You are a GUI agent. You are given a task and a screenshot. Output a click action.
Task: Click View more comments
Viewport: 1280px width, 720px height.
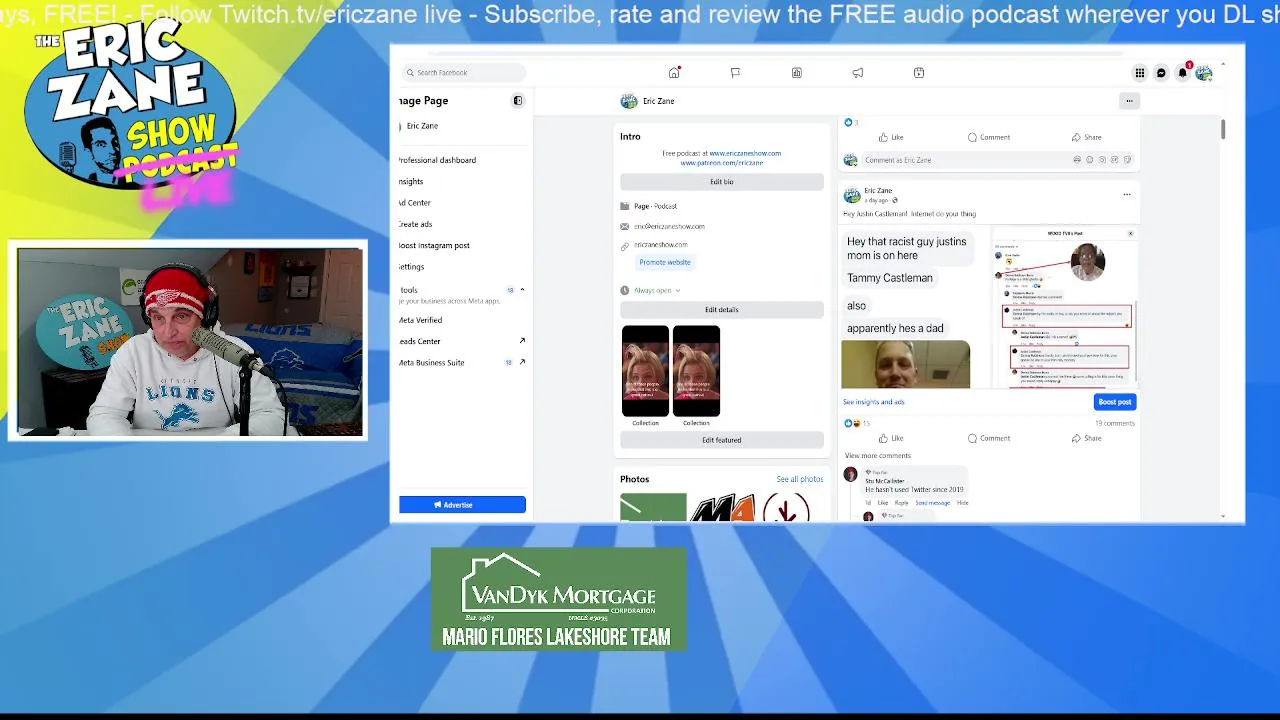(x=878, y=456)
